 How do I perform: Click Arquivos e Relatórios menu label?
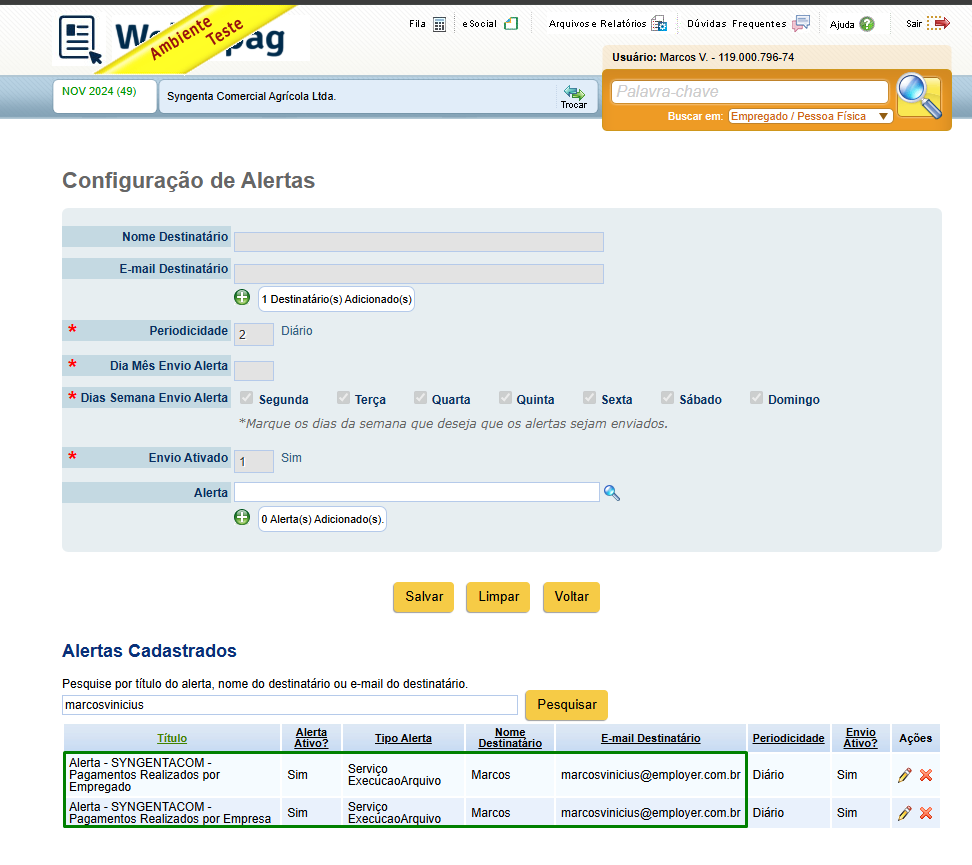(x=598, y=24)
